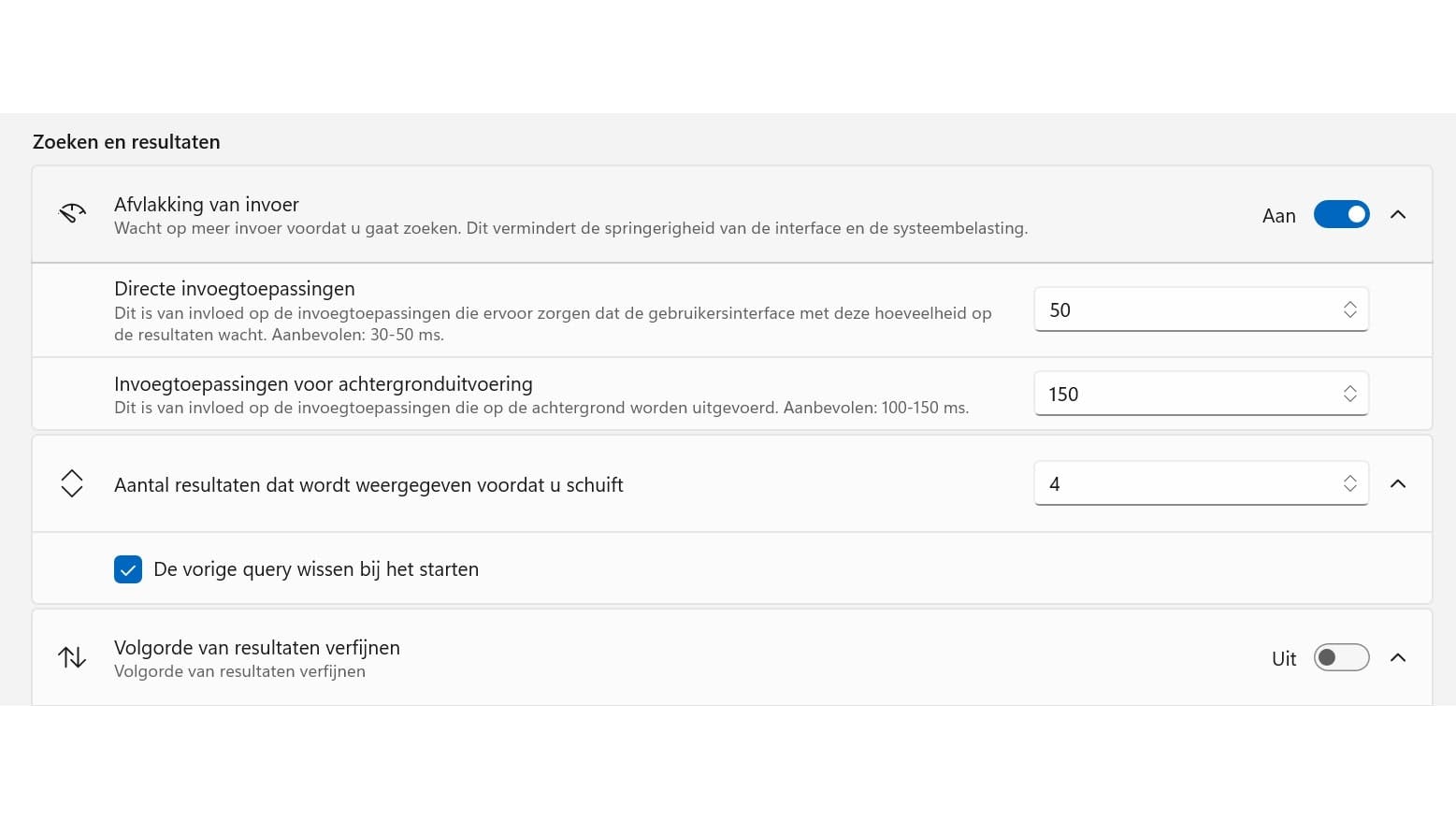Click the Directe invoegtoepassingen label
1456x819 pixels.
(235, 289)
